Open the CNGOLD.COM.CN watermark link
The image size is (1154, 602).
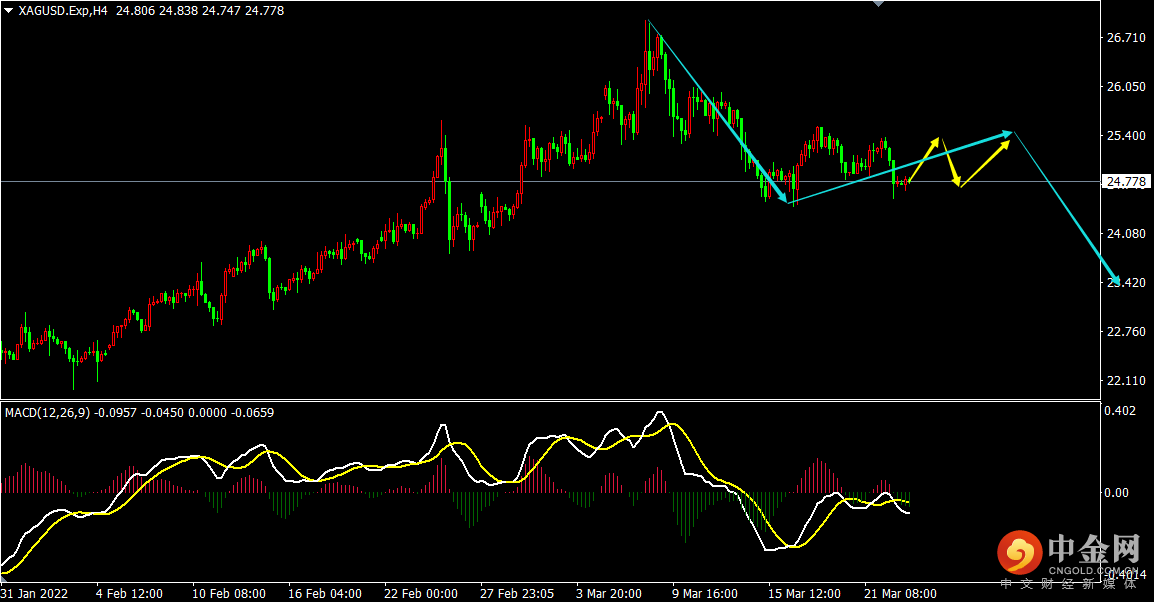pos(1094,572)
